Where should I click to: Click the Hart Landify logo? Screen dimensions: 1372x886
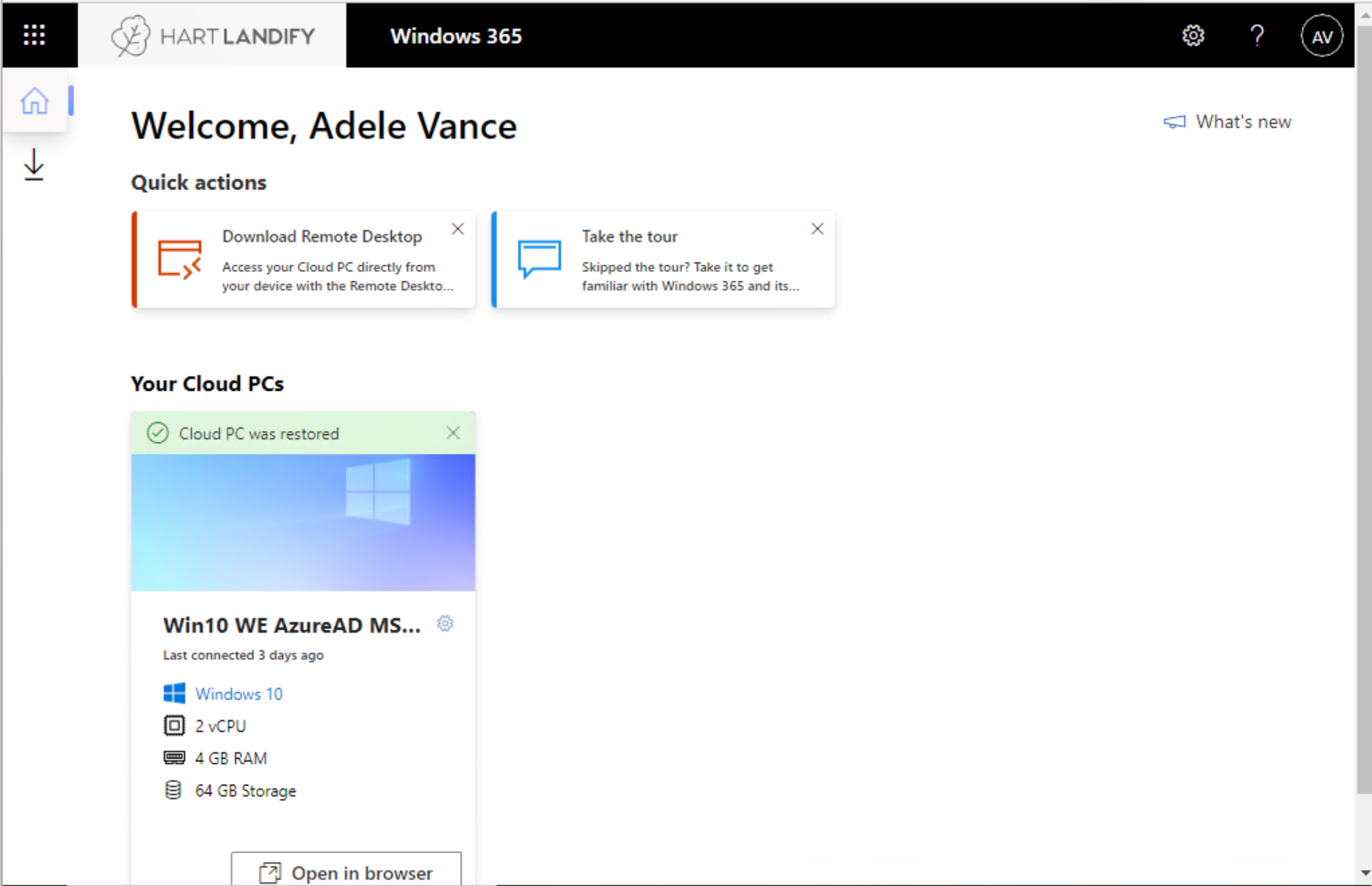213,36
